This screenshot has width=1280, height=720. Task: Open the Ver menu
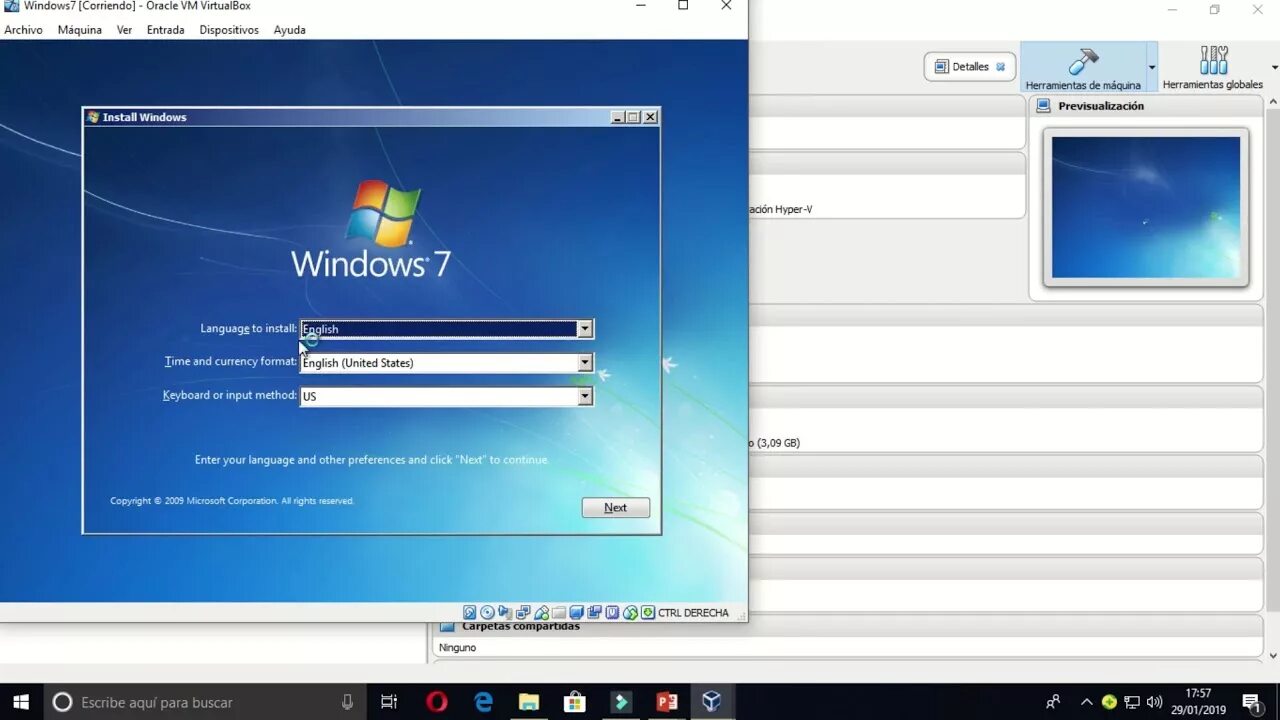tap(124, 30)
